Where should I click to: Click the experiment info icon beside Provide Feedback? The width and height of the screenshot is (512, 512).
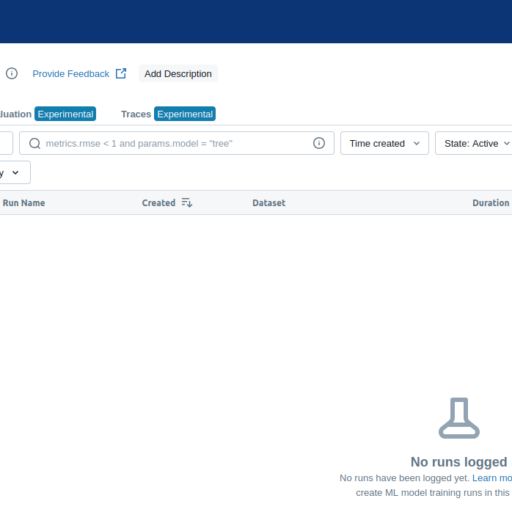[12, 73]
